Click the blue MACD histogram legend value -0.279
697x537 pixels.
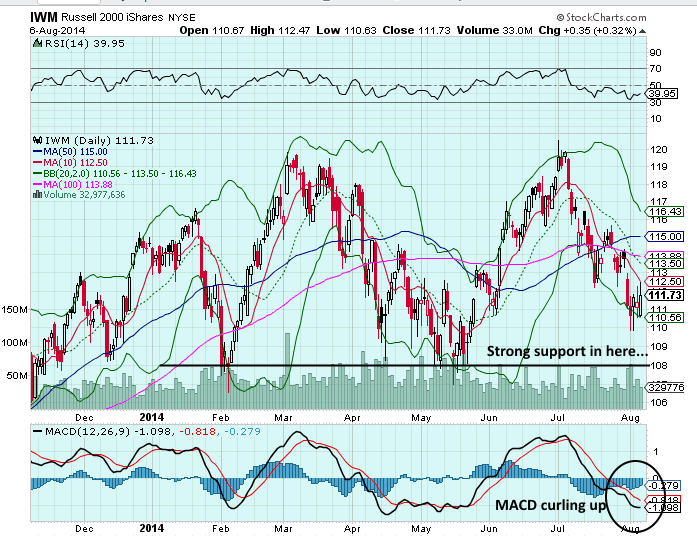[242, 432]
